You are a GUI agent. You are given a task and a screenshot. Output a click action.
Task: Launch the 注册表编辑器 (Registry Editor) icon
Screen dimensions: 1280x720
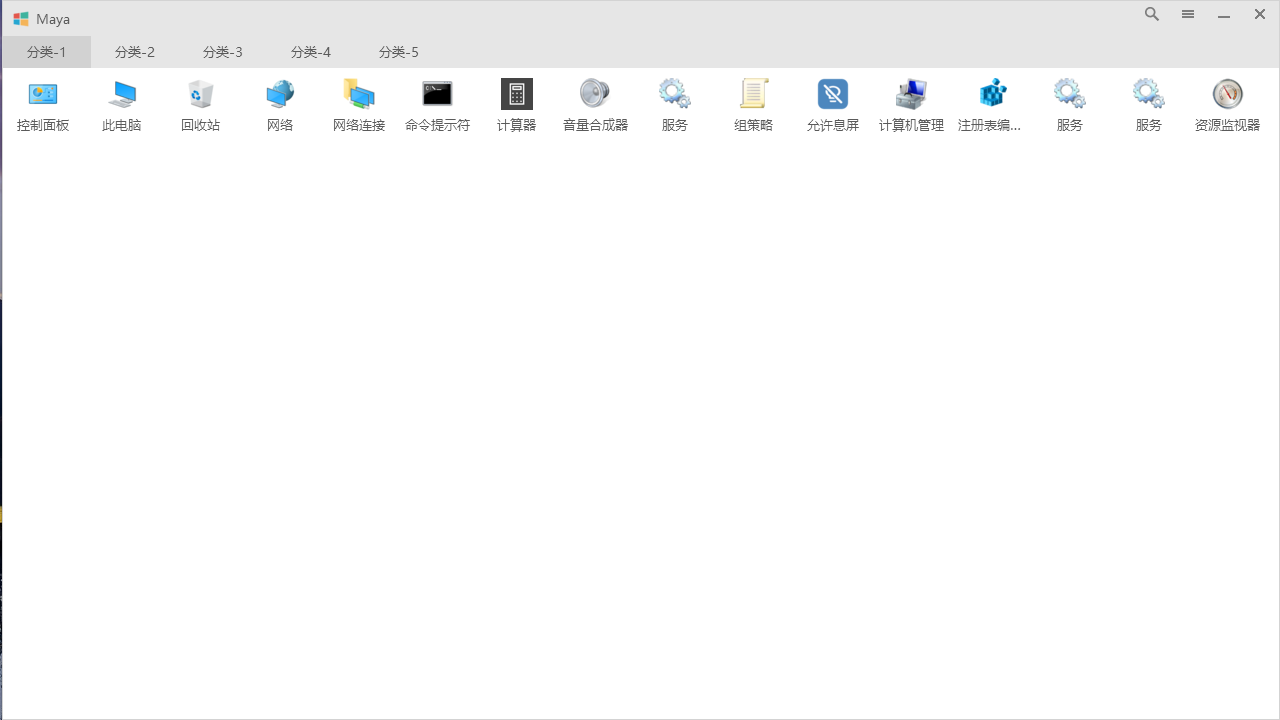[990, 104]
